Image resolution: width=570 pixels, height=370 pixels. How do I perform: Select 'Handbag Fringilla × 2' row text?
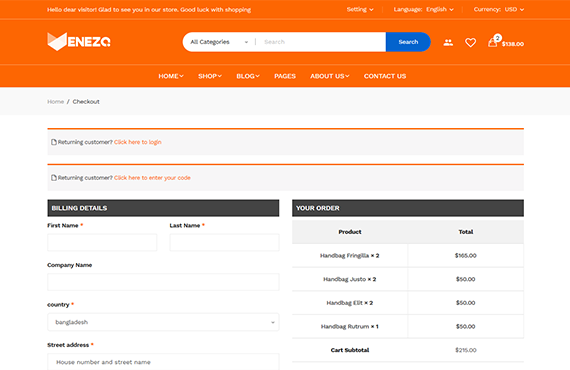click(x=350, y=256)
